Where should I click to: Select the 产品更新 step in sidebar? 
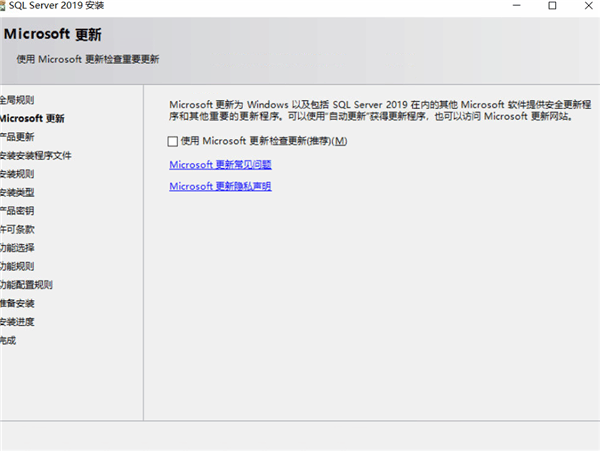coord(17,137)
